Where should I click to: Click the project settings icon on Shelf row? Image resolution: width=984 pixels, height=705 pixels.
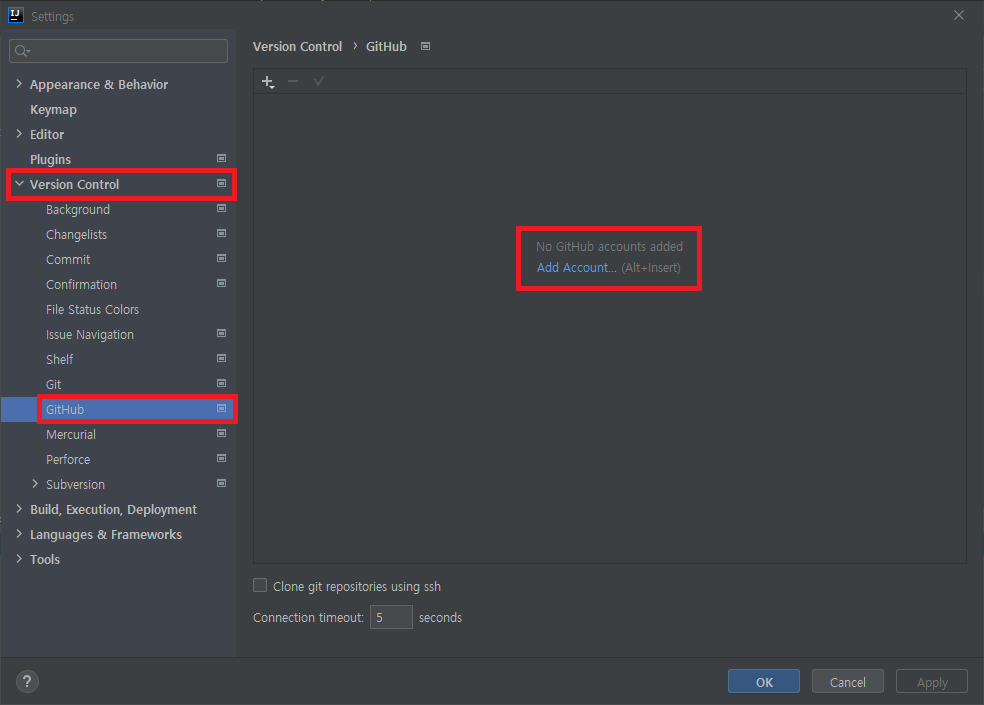point(222,358)
